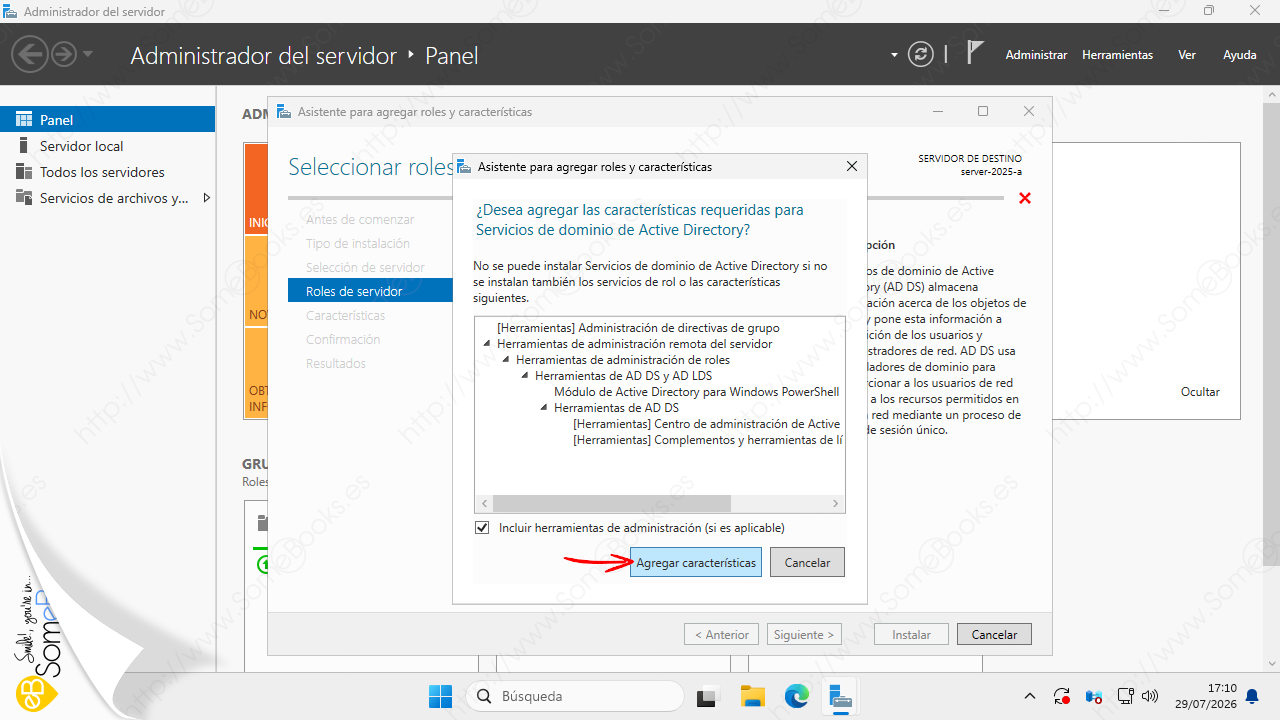The height and width of the screenshot is (720, 1280).
Task: Click the Agregar características button
Action: (x=696, y=563)
